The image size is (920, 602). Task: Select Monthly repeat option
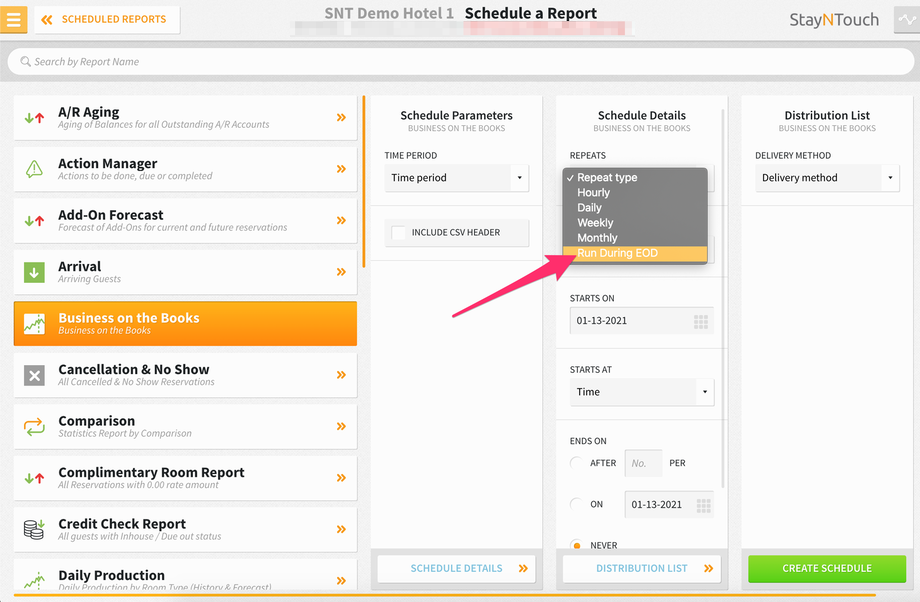click(635, 238)
